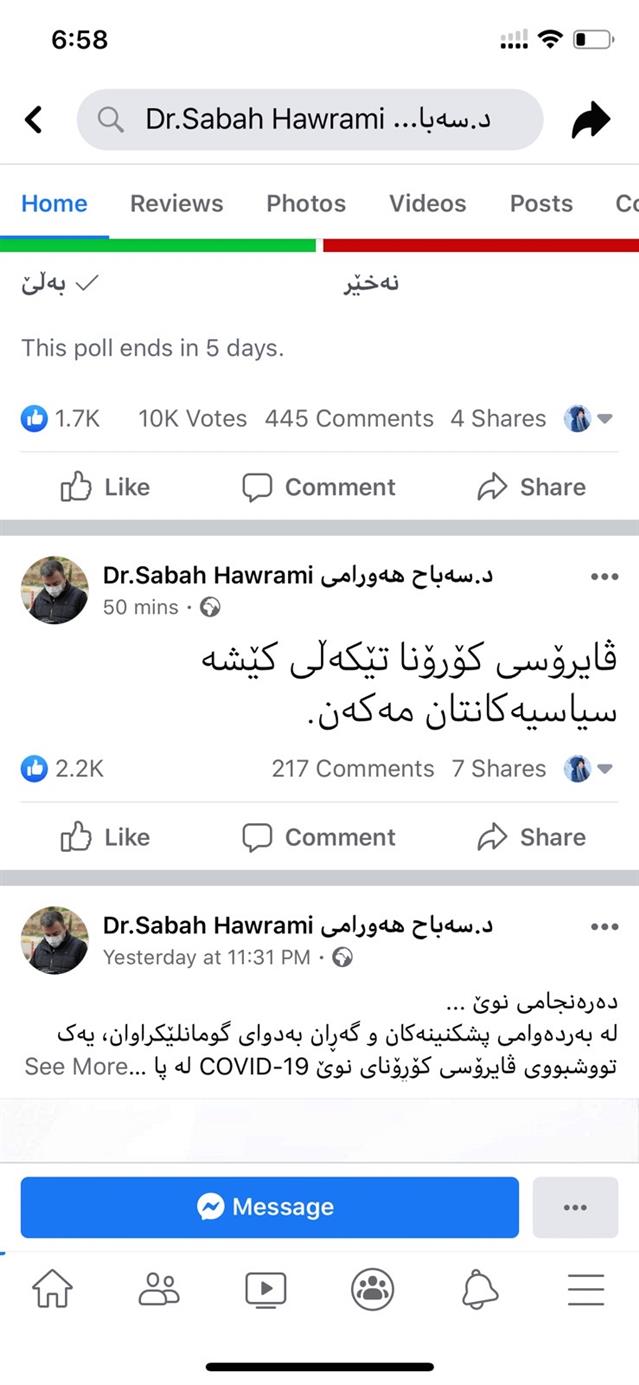Open Friends icon in bottom navigation
Image resolution: width=639 pixels, height=1385 pixels.
[159, 1290]
